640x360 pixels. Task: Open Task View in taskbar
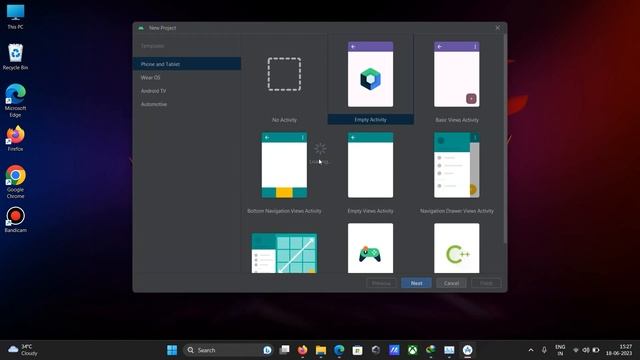[284, 350]
